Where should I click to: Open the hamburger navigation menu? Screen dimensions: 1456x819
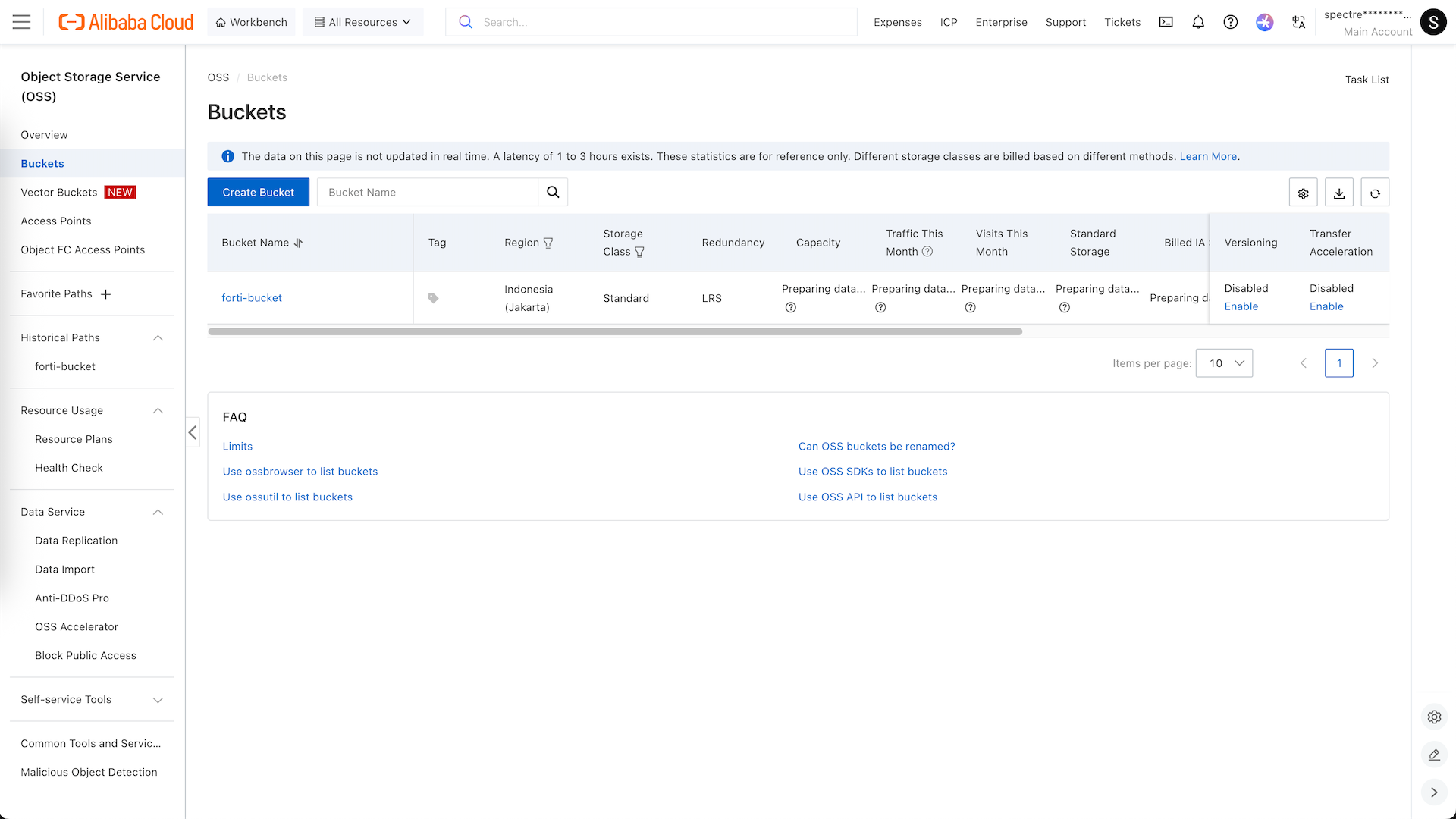pyautogui.click(x=22, y=22)
